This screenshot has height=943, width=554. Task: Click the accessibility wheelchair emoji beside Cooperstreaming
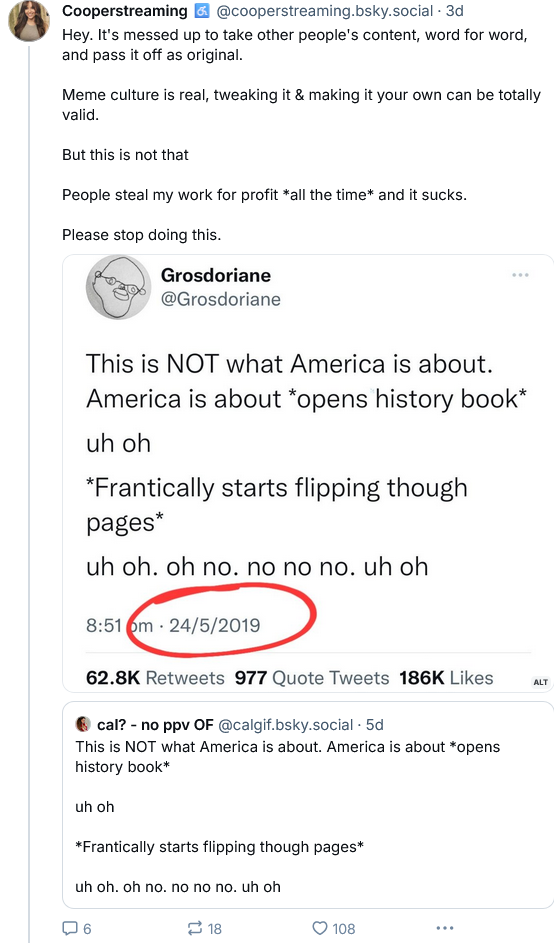click(x=200, y=11)
